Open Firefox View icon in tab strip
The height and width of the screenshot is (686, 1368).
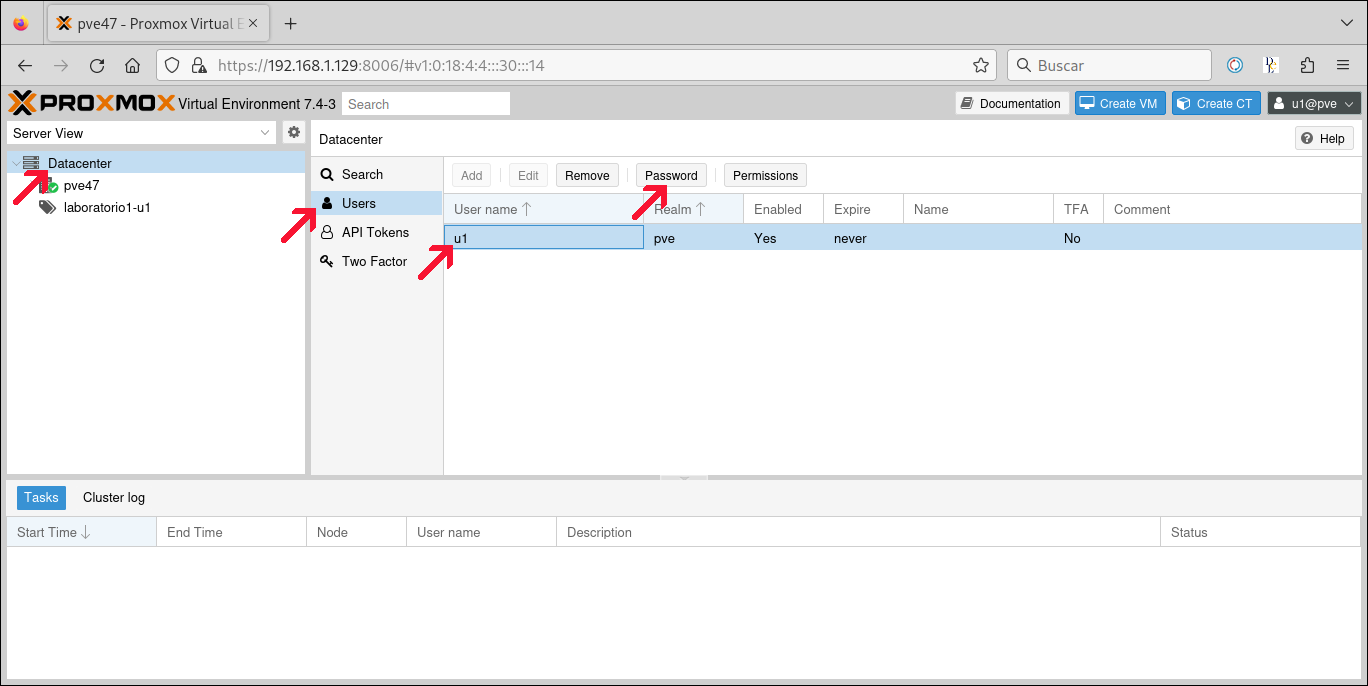coord(21,23)
